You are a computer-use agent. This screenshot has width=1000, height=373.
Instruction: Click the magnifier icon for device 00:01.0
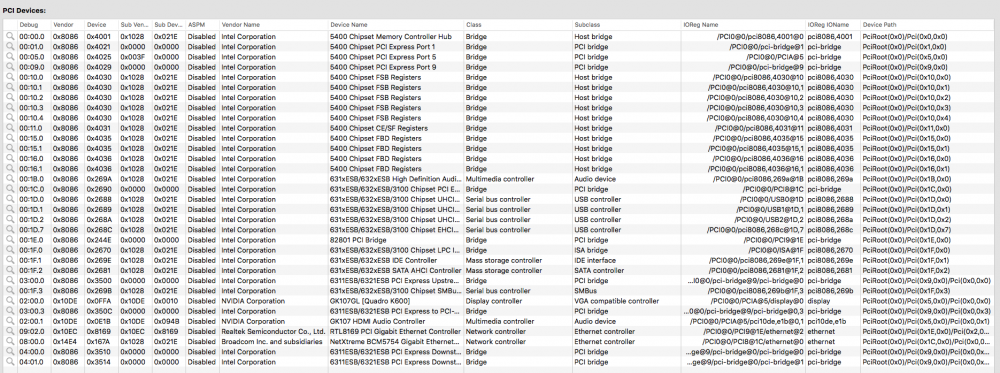tap(10, 47)
